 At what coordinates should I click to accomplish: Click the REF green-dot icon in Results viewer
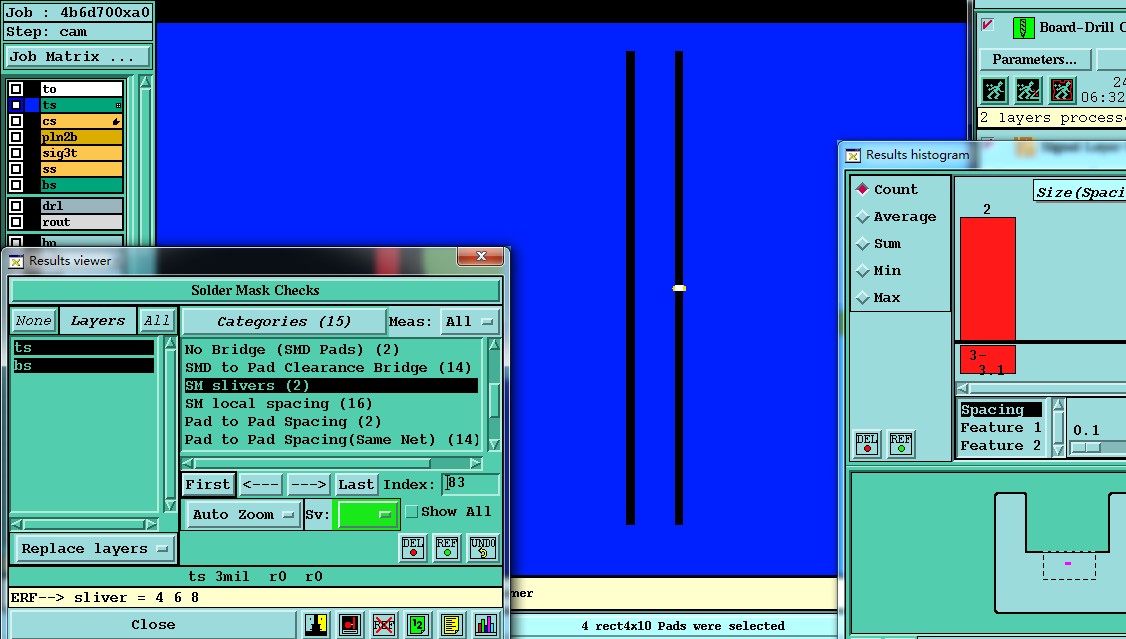tap(447, 548)
